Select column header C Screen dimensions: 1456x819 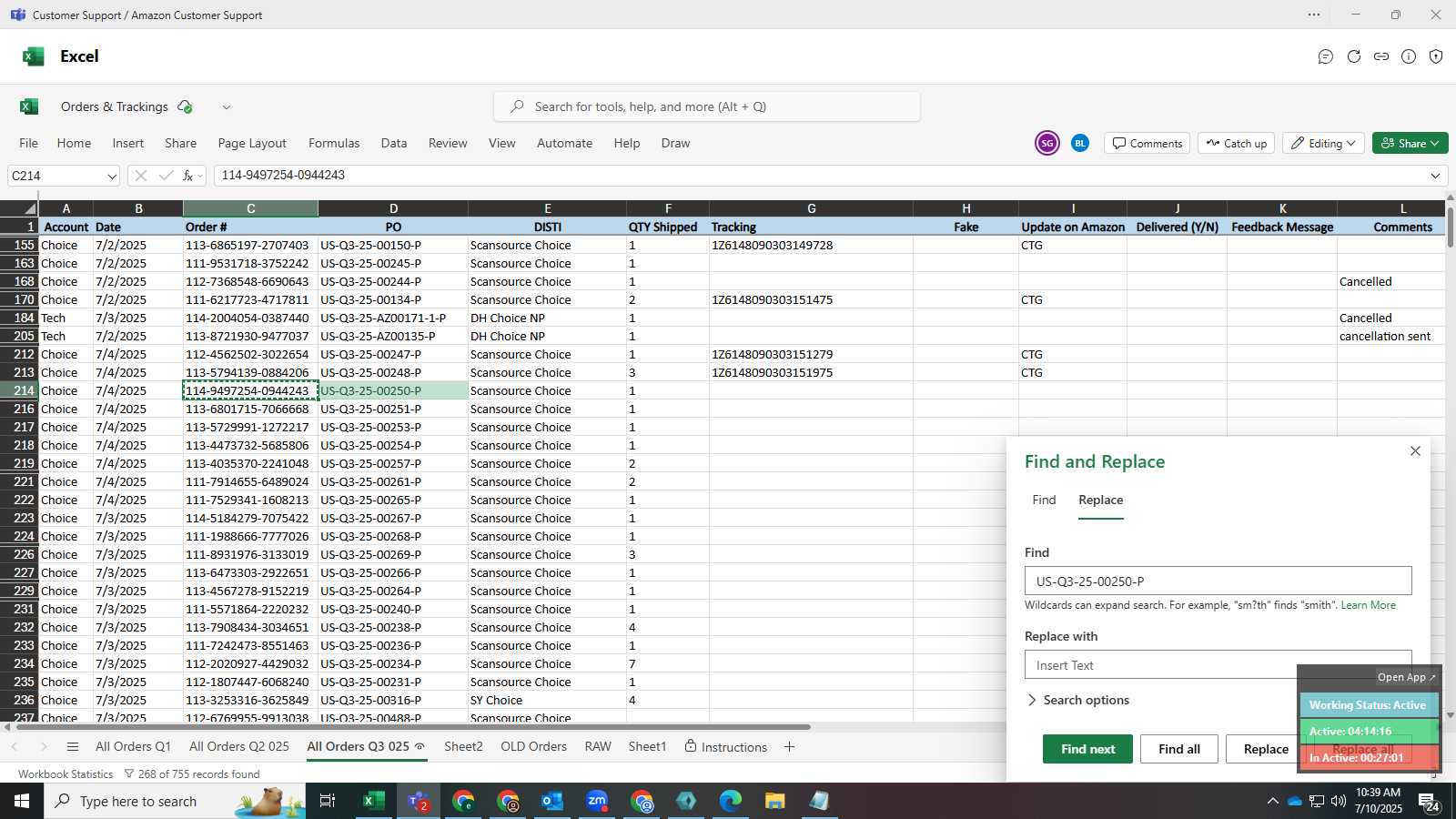(x=250, y=208)
